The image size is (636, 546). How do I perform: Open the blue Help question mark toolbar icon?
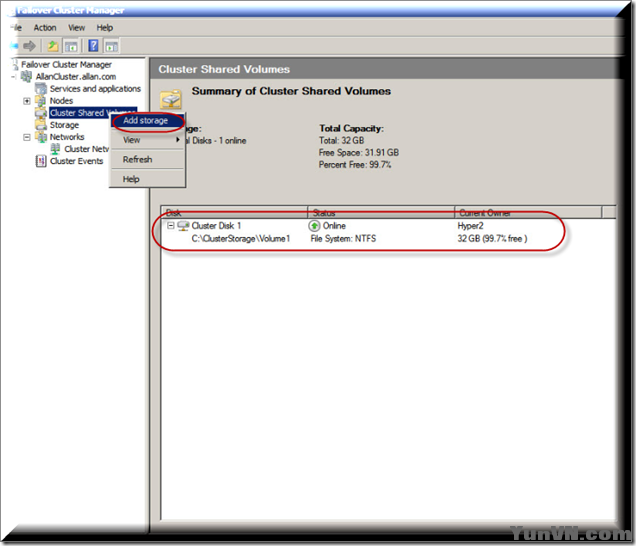pos(93,45)
